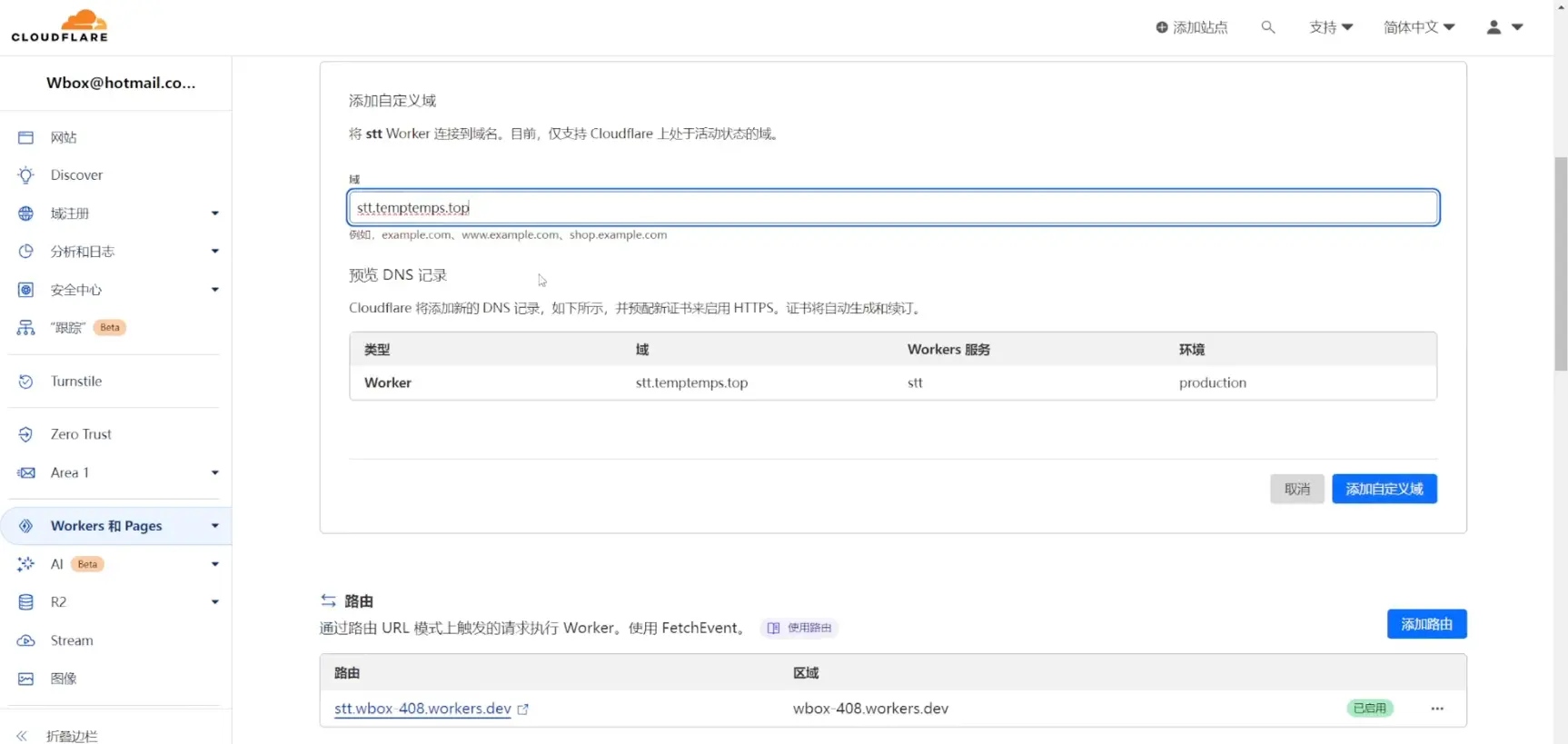Screen dimensions: 1568x744
Task: Open the 支持 support menu
Action: [x=1331, y=27]
